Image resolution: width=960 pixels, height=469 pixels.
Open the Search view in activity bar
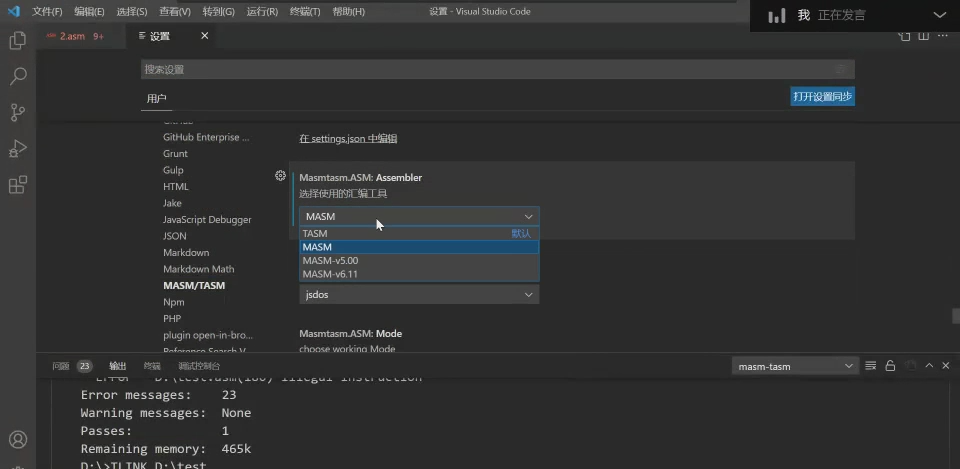[x=17, y=76]
